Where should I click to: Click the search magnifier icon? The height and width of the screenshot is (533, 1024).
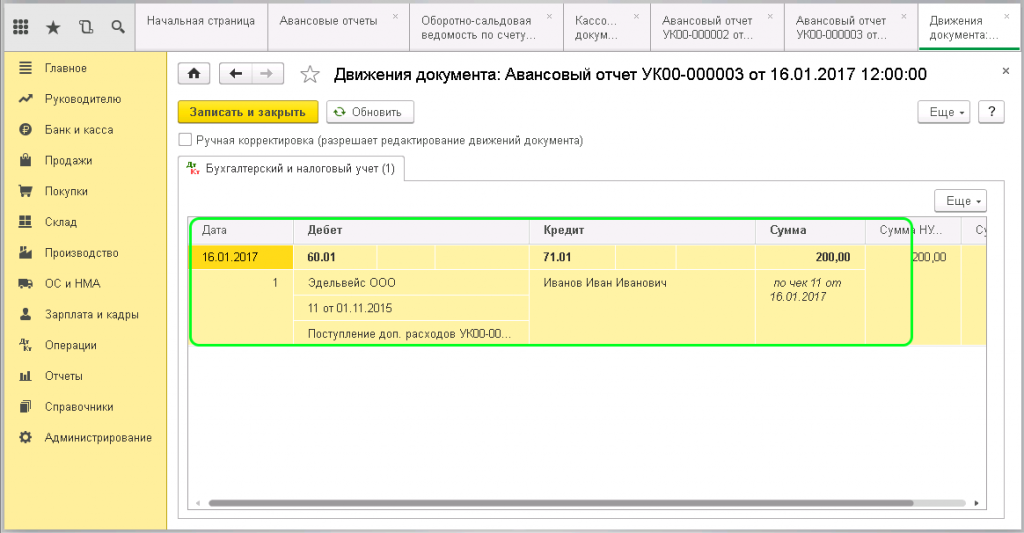(118, 27)
